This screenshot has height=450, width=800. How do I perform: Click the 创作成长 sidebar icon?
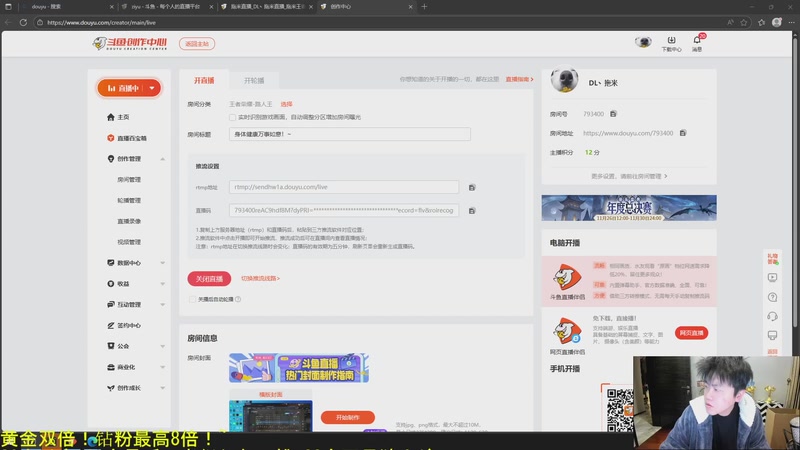pos(111,388)
